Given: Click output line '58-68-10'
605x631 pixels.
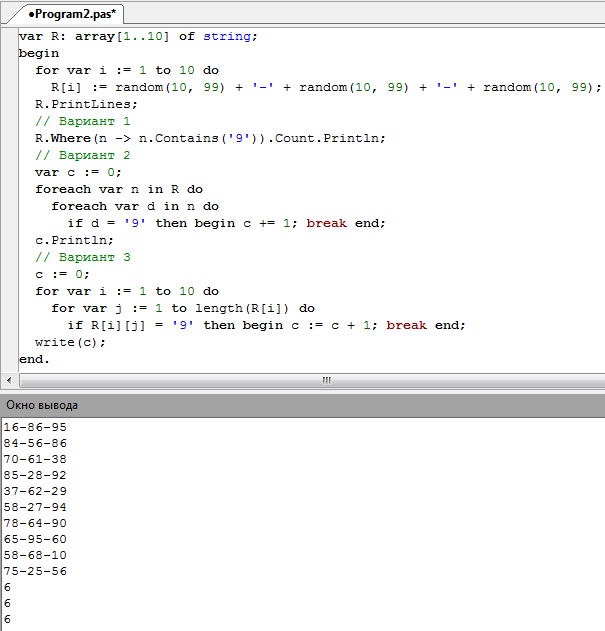Looking at the screenshot, I should pos(35,555).
